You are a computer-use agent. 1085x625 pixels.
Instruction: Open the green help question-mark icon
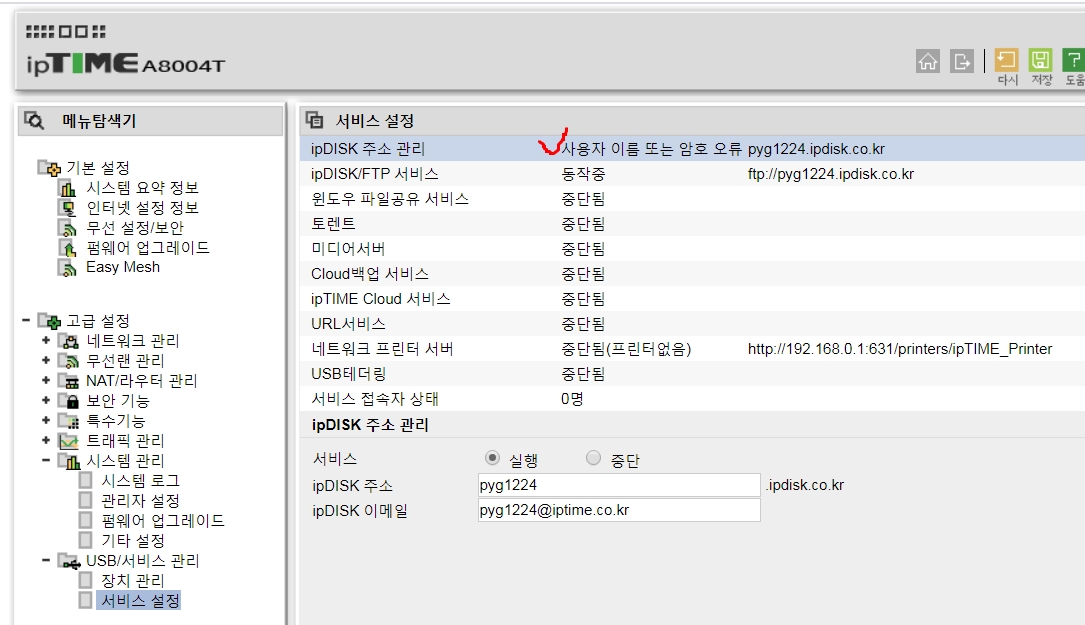[x=1073, y=60]
